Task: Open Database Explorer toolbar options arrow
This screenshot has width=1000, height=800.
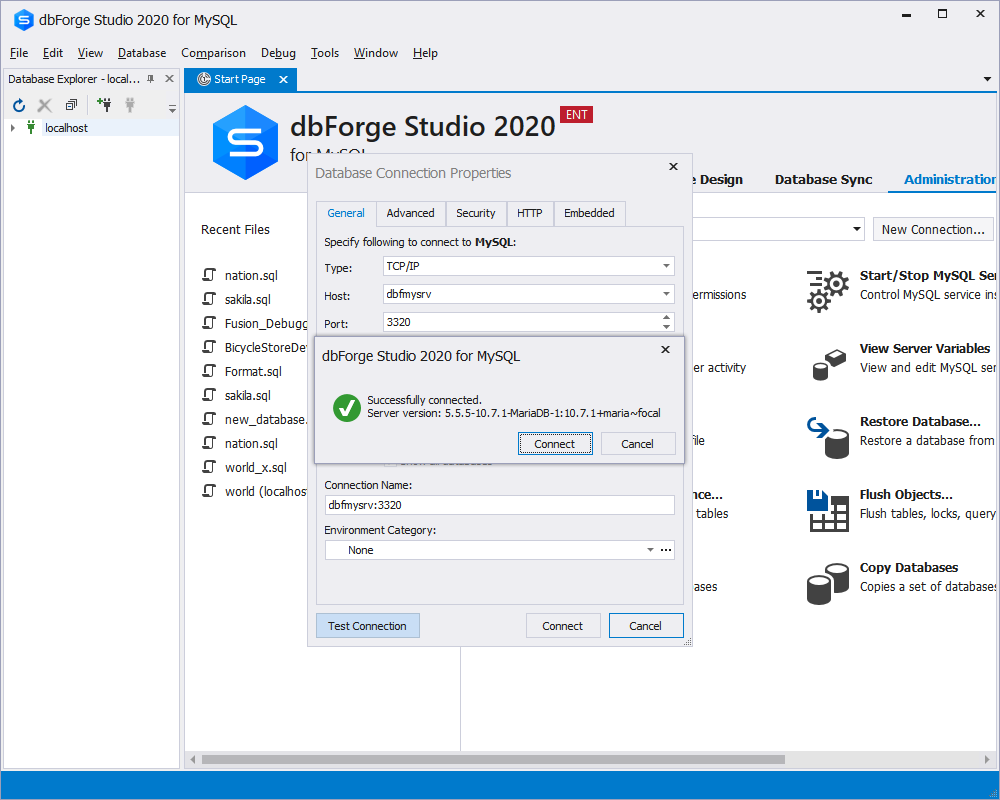Action: point(172,108)
